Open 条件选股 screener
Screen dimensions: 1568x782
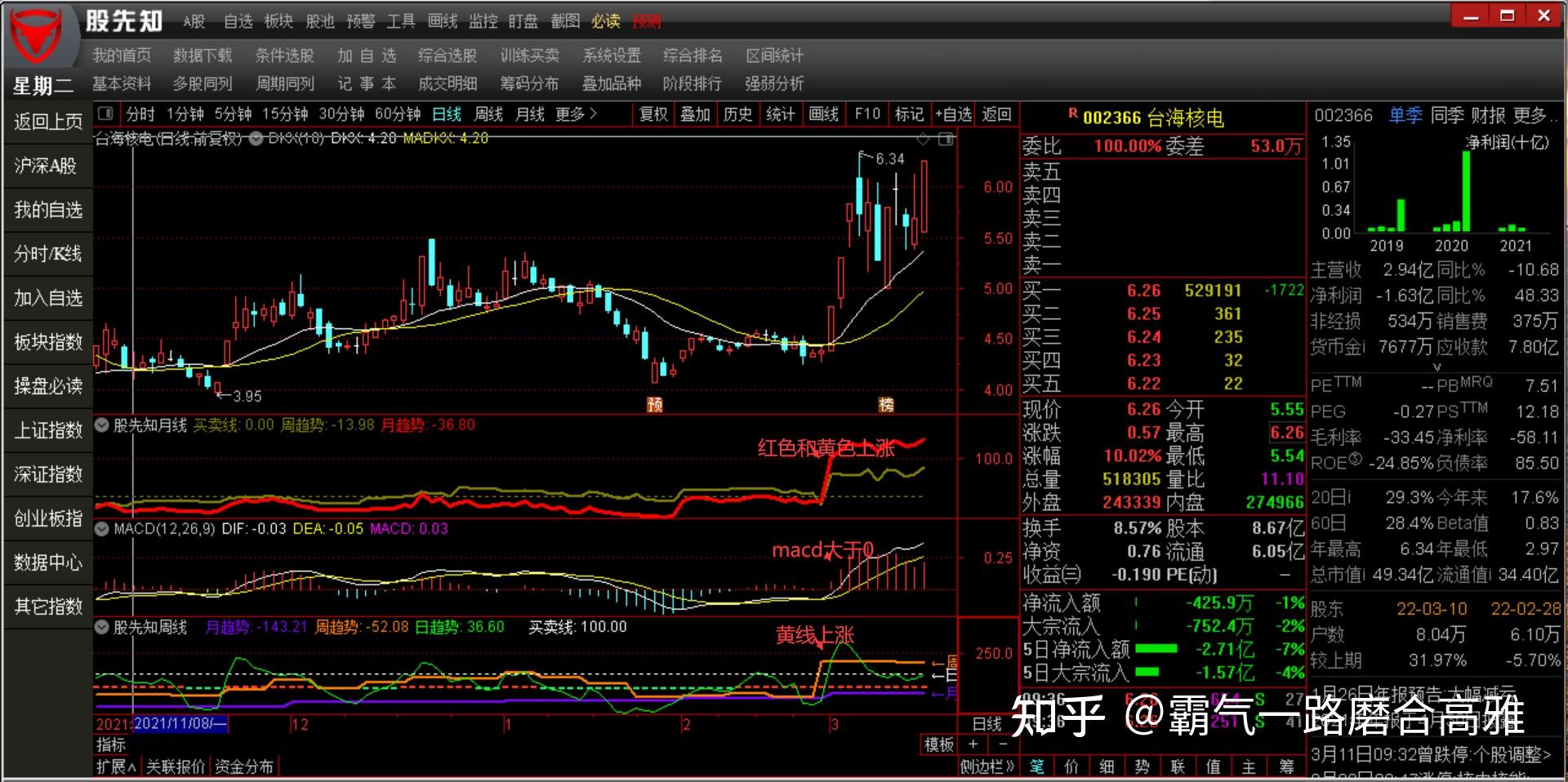click(284, 56)
